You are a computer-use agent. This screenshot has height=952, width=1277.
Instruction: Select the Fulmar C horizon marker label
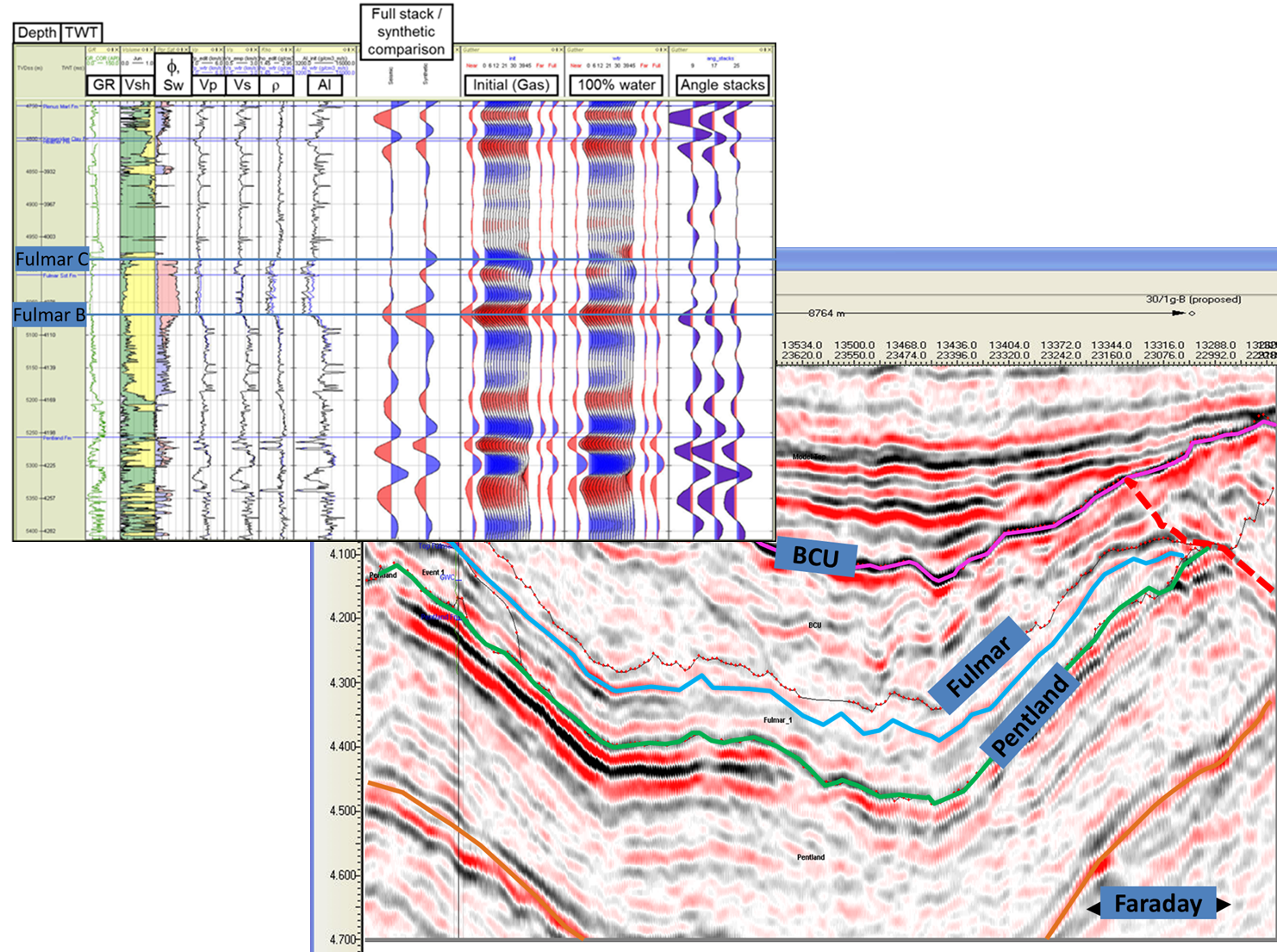[x=52, y=259]
